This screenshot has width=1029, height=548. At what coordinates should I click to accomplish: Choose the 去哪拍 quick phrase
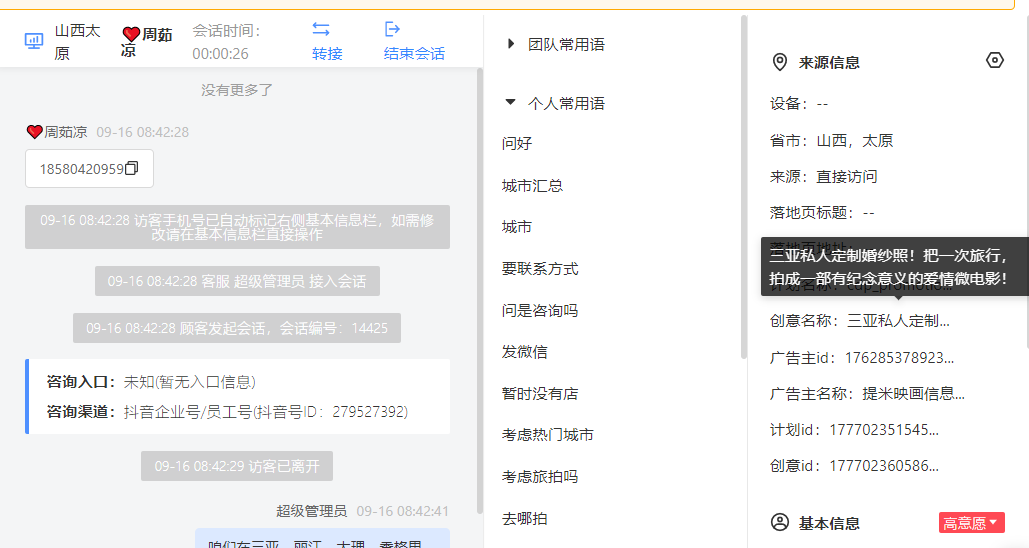click(524, 519)
